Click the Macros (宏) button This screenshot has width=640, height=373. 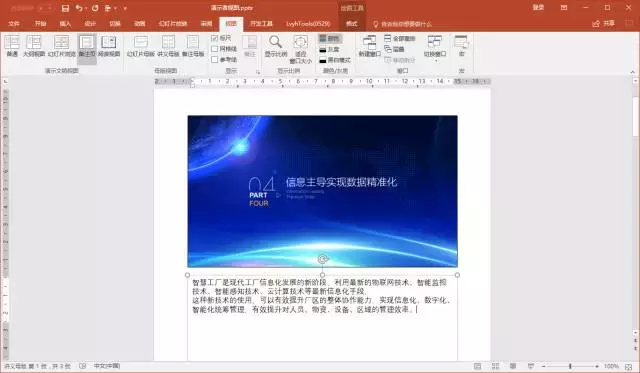pyautogui.click(x=462, y=45)
